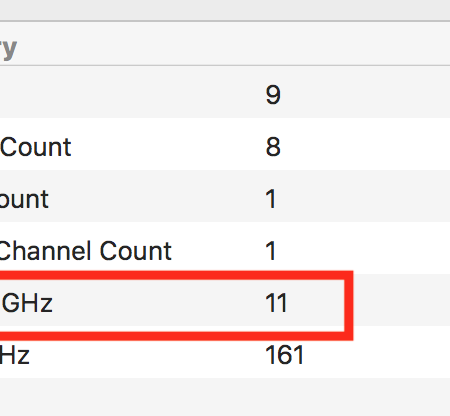Click the 'Channel Count' row label
The width and height of the screenshot is (450, 416).
[85, 251]
